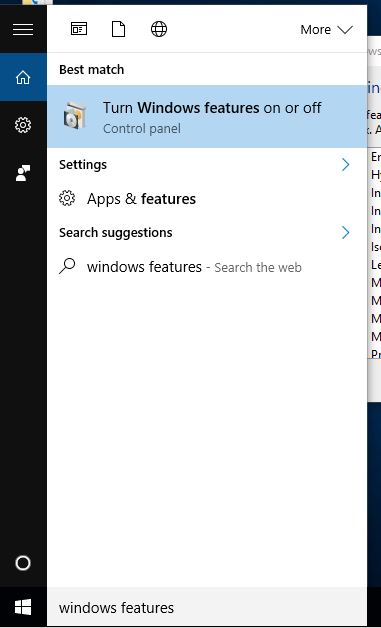Image resolution: width=381 pixels, height=628 pixels.
Task: Click gear icon beside Apps & features
Action: (x=67, y=198)
